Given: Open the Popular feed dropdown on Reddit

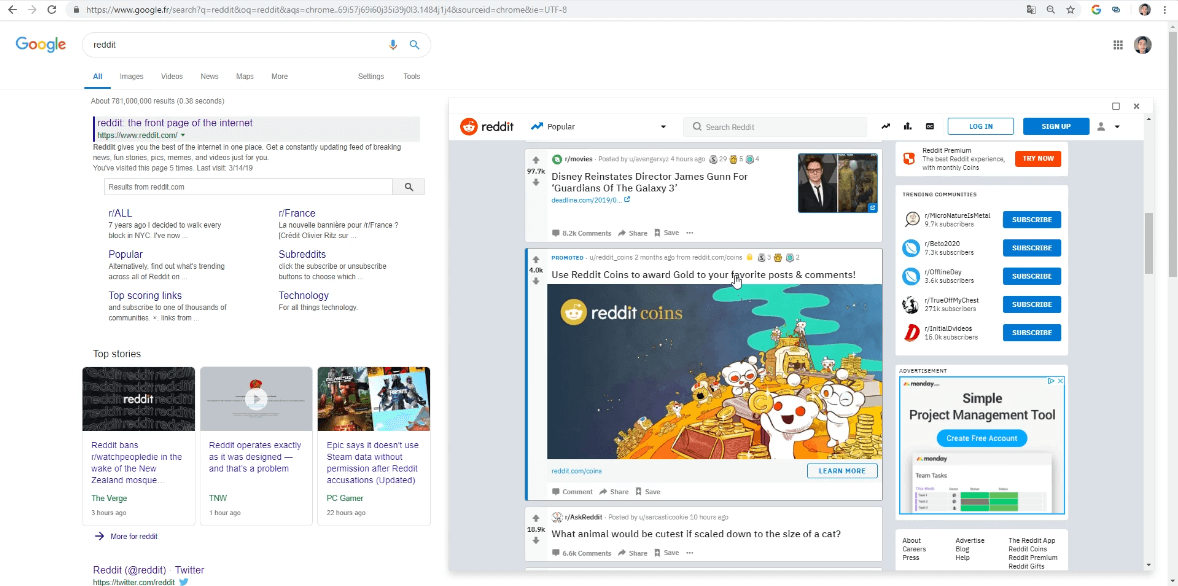Looking at the screenshot, I should (663, 127).
